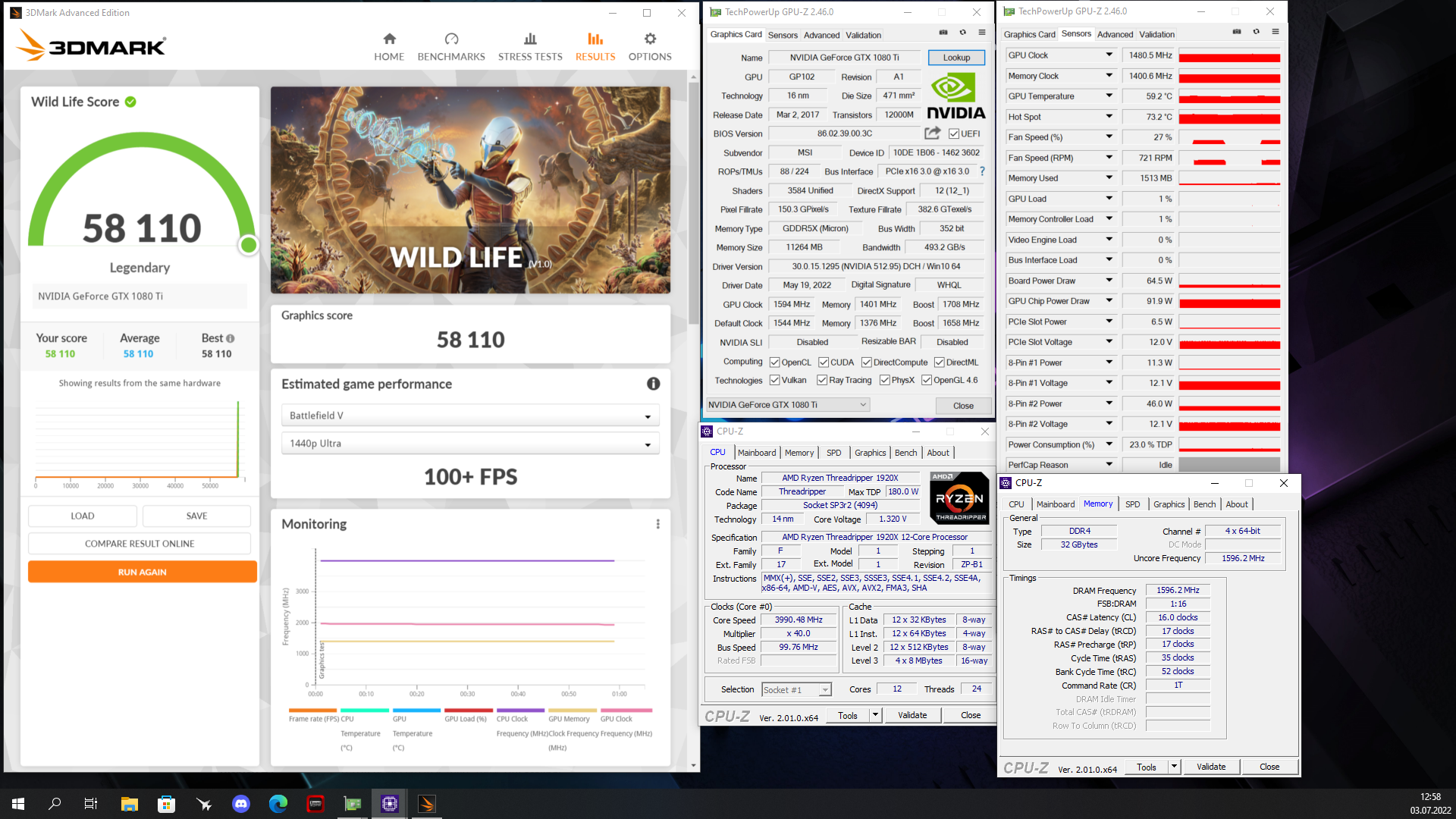1456x819 pixels.
Task: Click the Wild Life benchmark artwork thumbnail
Action: click(470, 190)
